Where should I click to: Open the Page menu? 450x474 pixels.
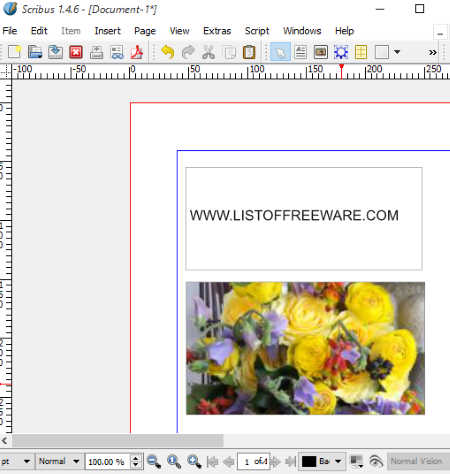pyautogui.click(x=145, y=31)
